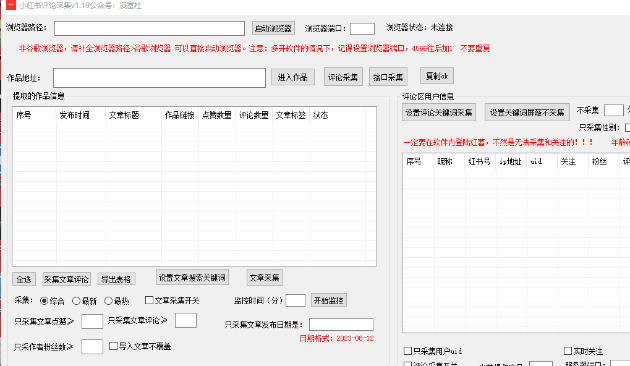Toggle the 导入文章不覆盖 checkbox

tap(113, 346)
